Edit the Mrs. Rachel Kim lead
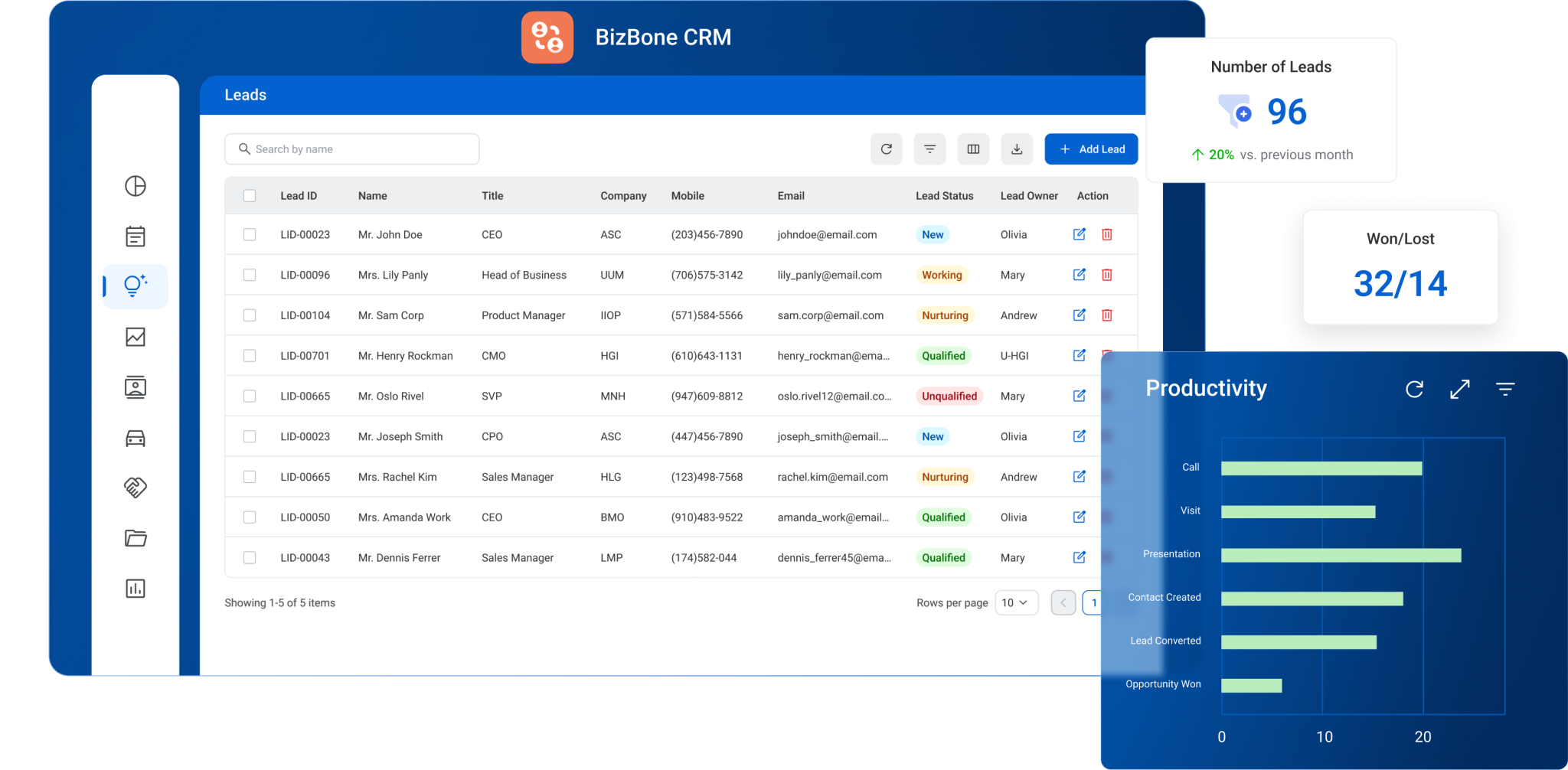1568x770 pixels. coord(1080,477)
